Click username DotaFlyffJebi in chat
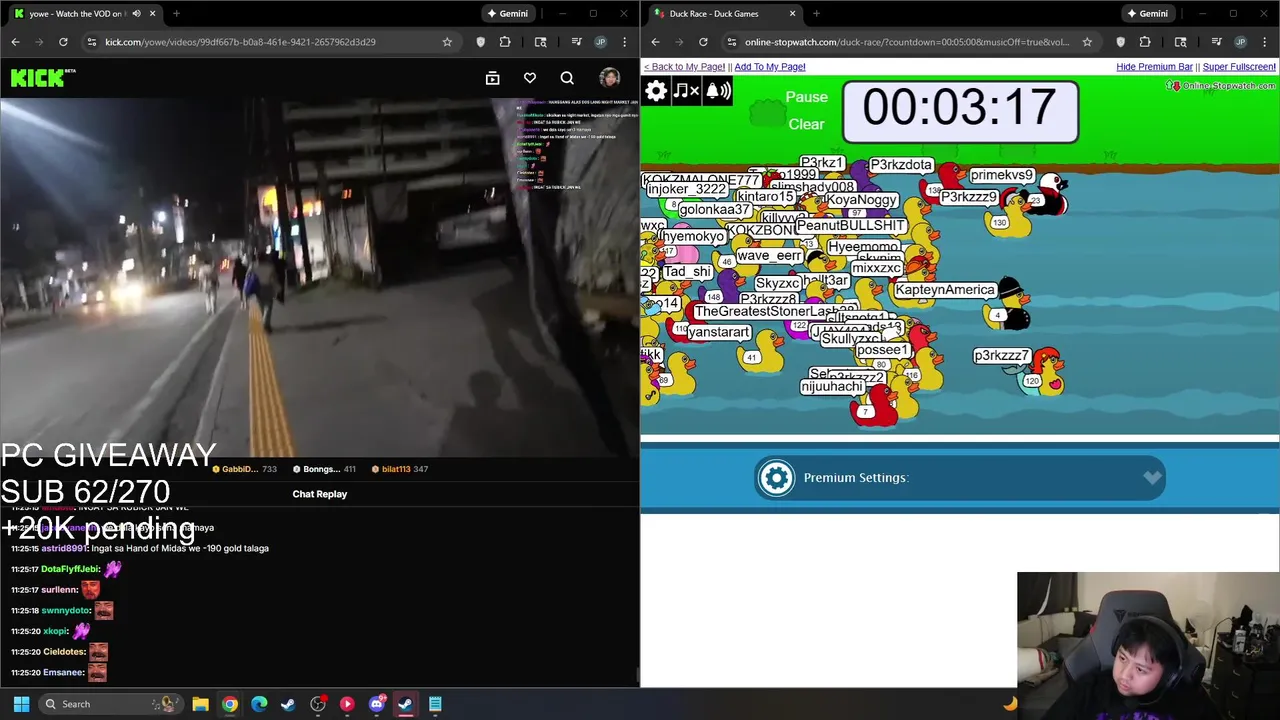 pos(69,569)
